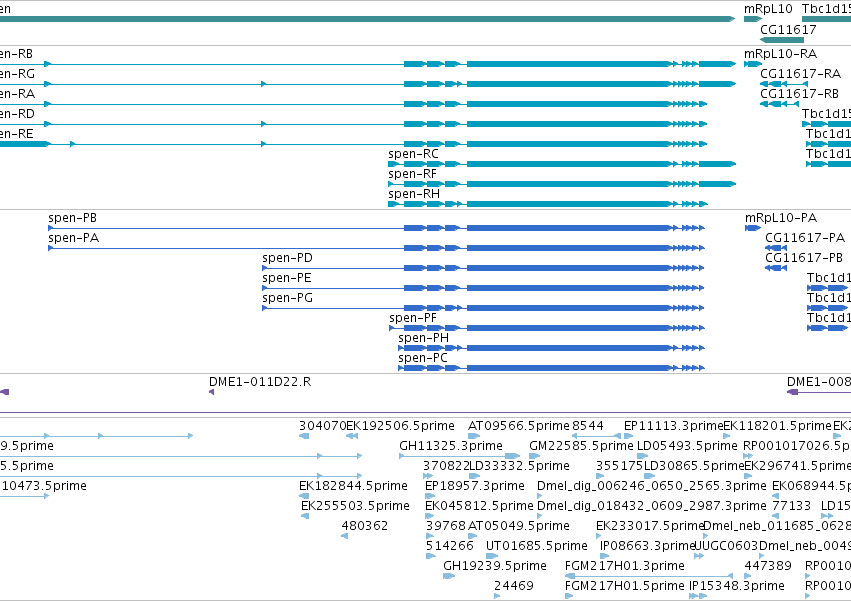
Task: Open the GM22585.5prime EST label
Action: coord(581,446)
